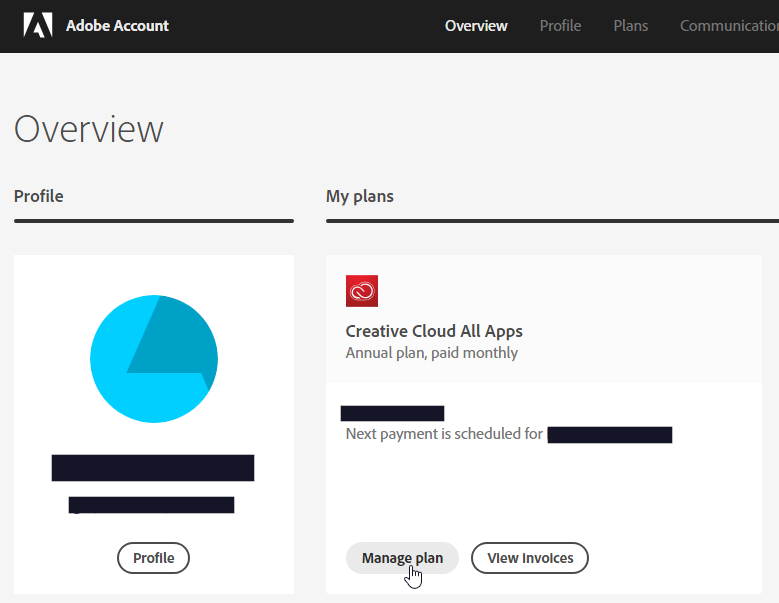The width and height of the screenshot is (779, 603).
Task: Open the Overview tab in header
Action: coord(476,26)
